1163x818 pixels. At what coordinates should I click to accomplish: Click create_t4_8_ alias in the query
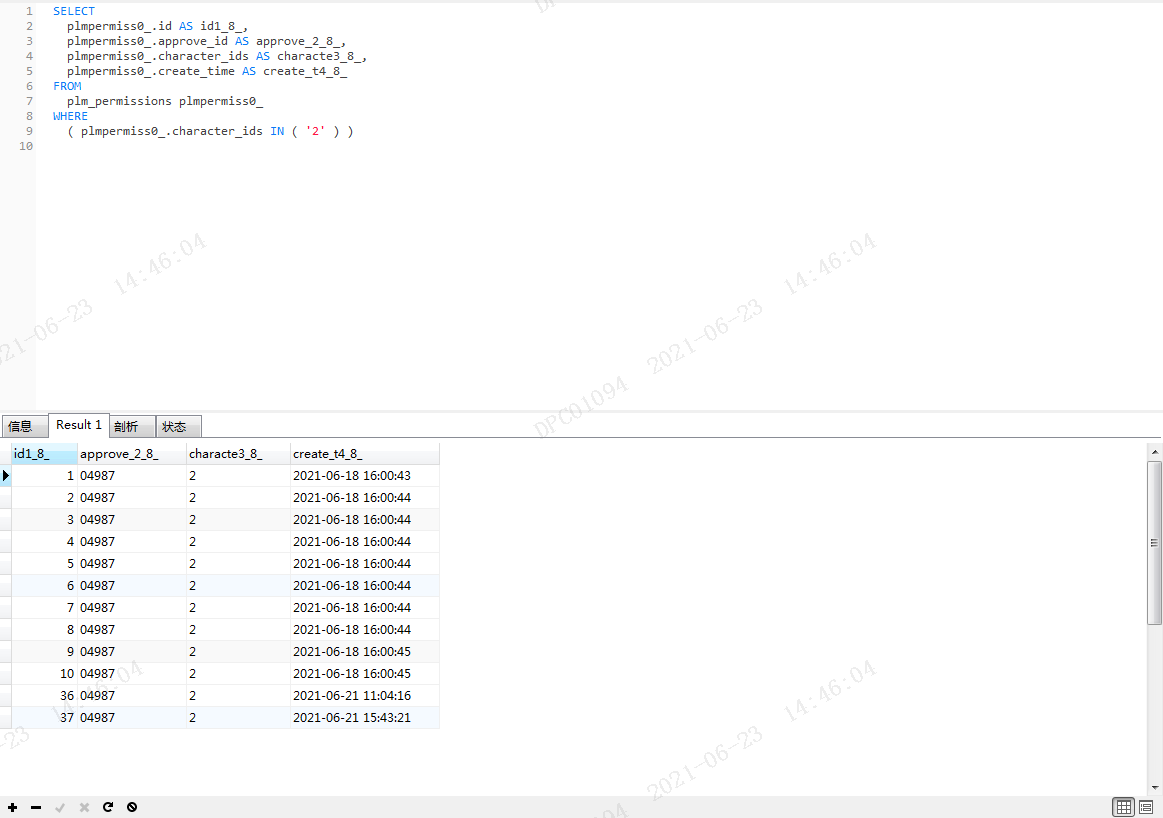[x=305, y=71]
